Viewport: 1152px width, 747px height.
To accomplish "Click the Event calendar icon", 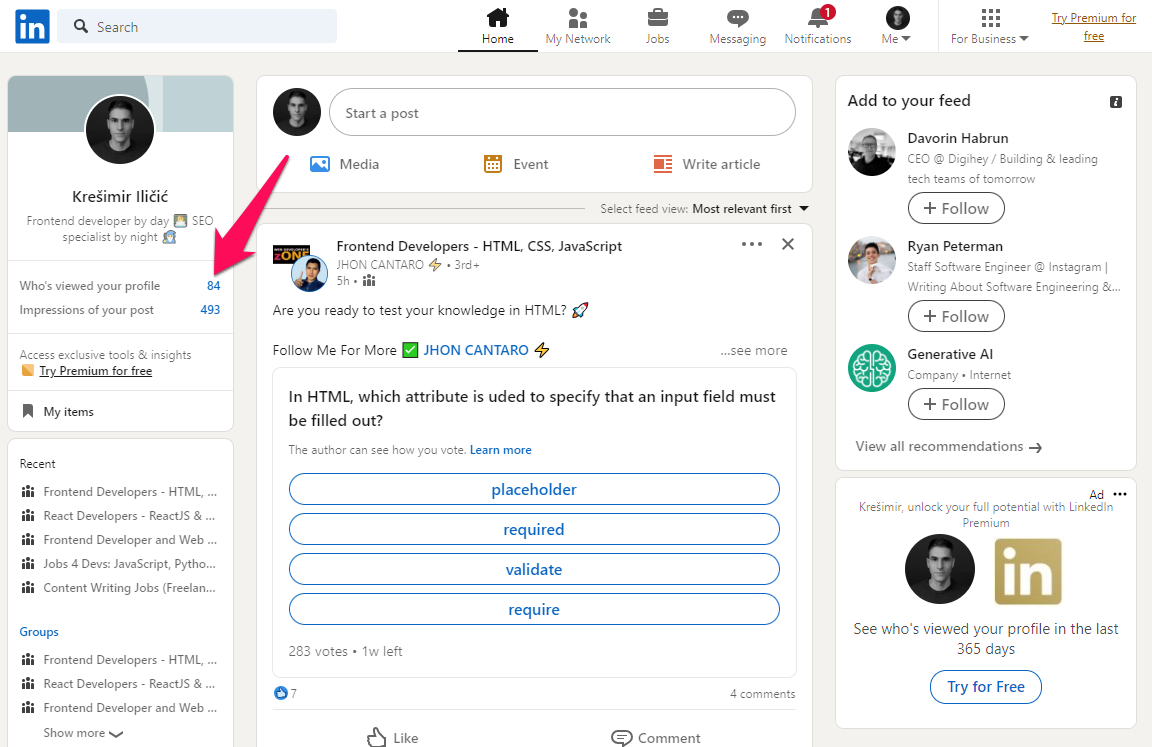I will [x=492, y=164].
